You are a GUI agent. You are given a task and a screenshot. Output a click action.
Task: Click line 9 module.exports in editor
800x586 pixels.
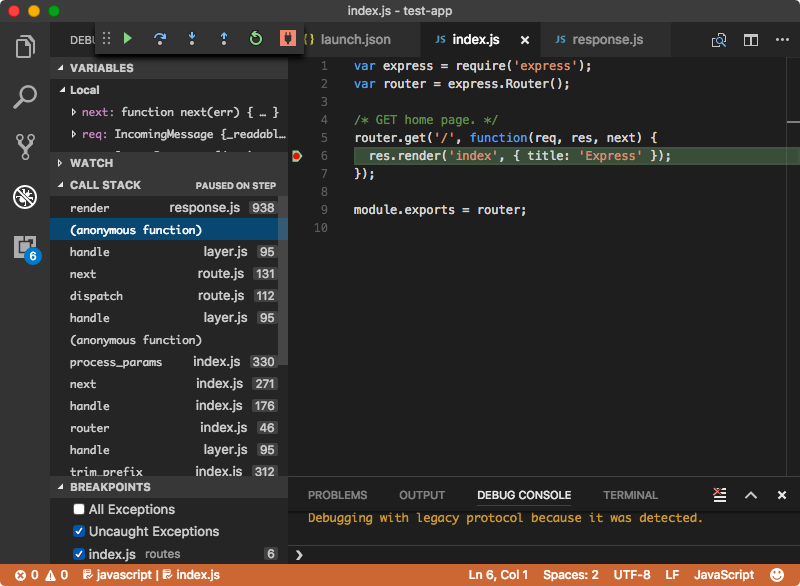tap(439, 210)
